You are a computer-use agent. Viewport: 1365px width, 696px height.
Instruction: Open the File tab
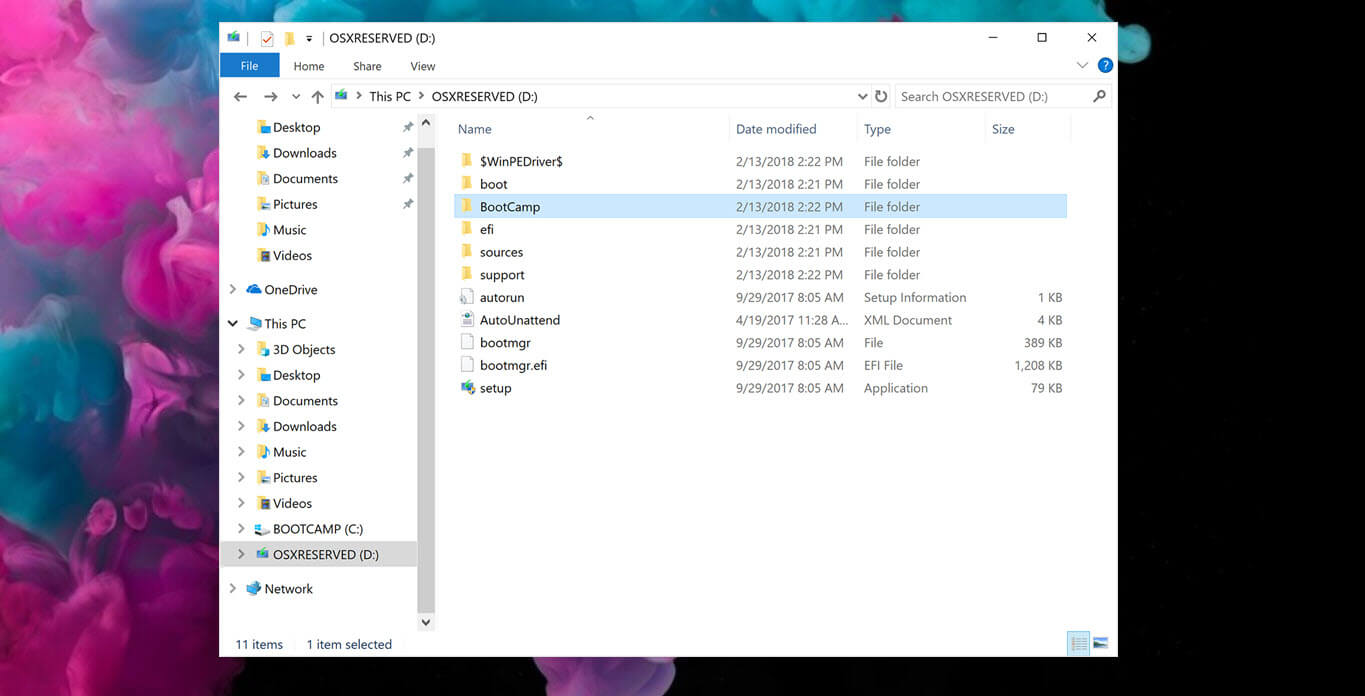pyautogui.click(x=249, y=66)
